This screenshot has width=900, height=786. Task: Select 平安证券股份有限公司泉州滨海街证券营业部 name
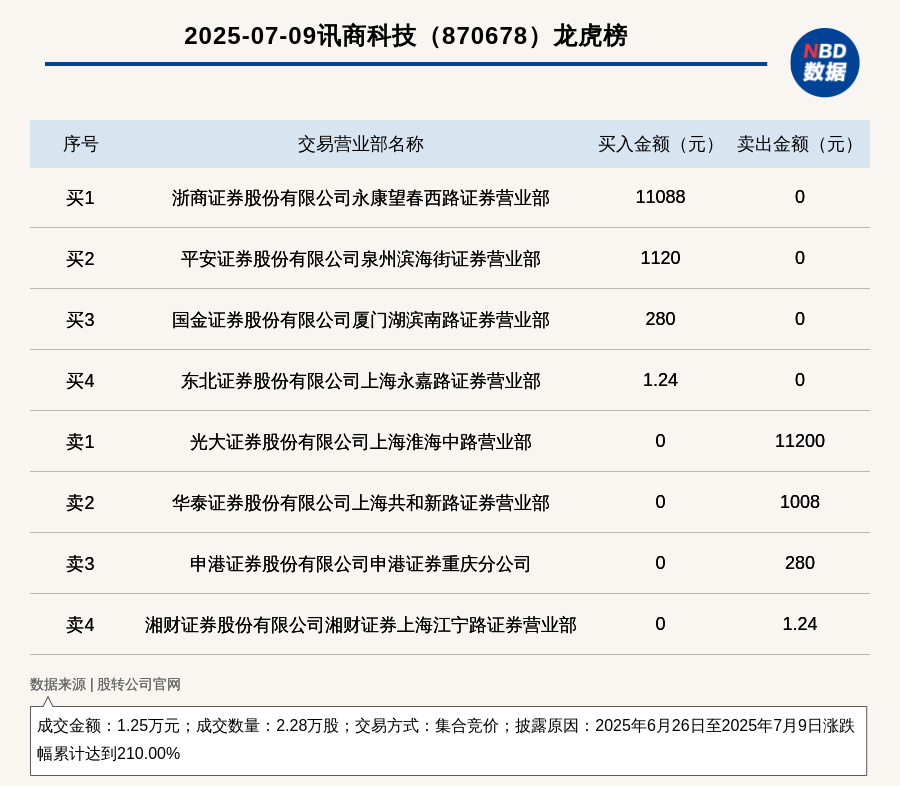click(x=360, y=259)
